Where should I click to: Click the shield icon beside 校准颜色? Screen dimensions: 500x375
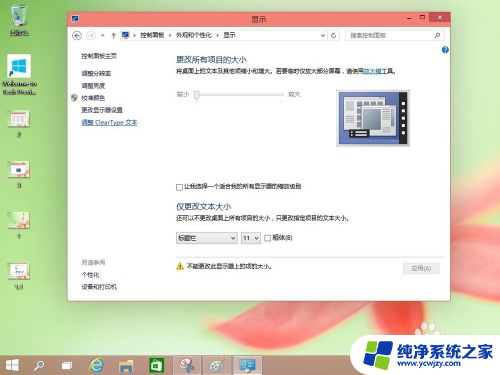[74, 98]
